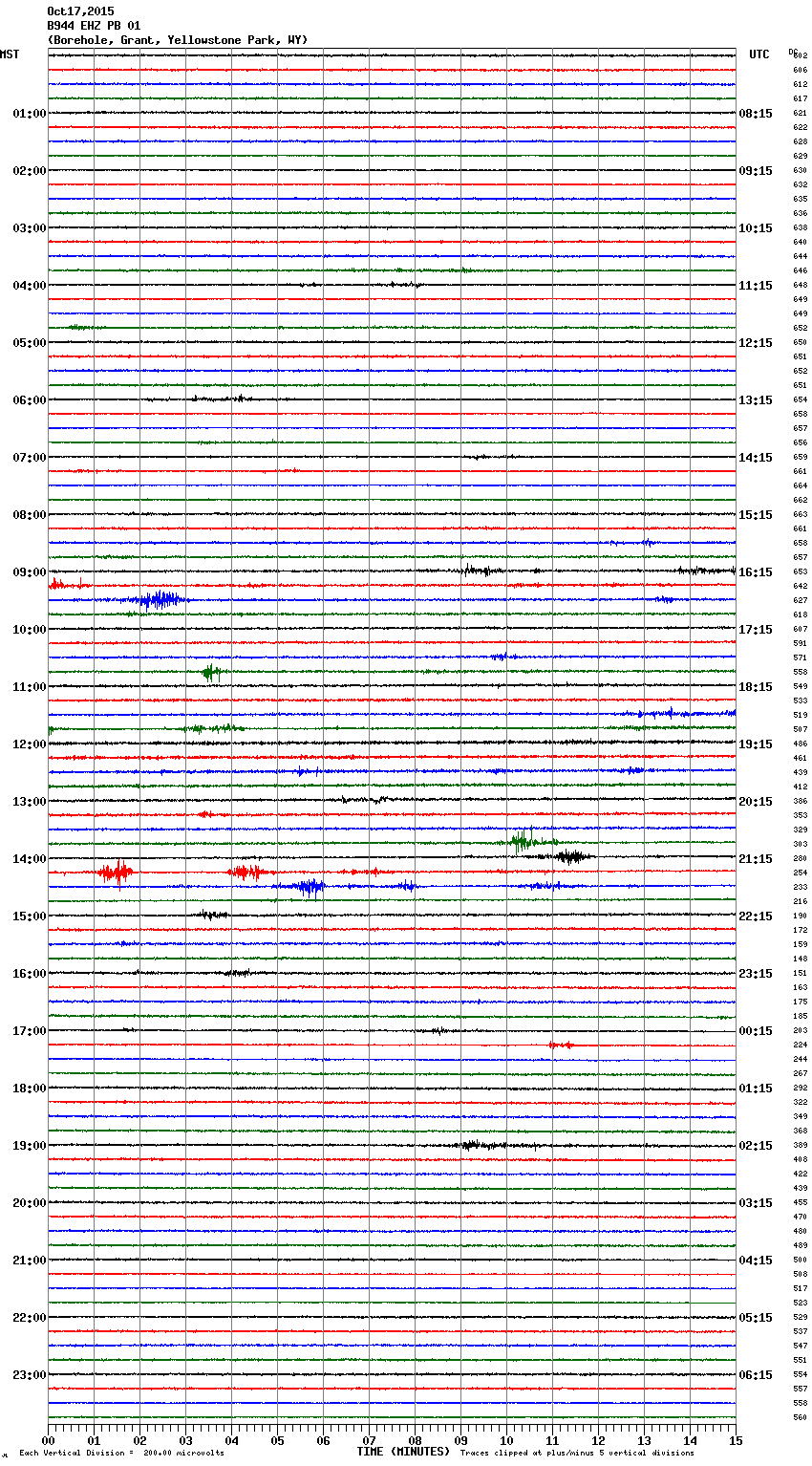
Task: Select the 23:00 MST time label
Action: point(30,1375)
